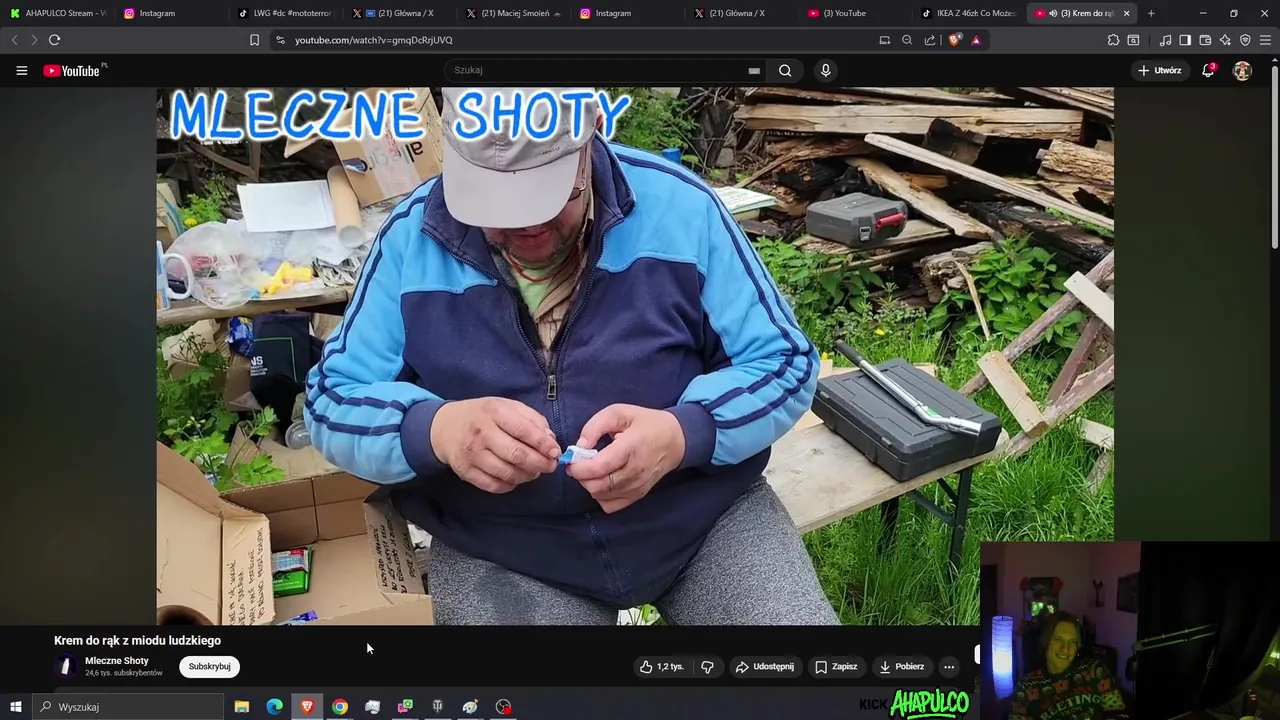Open the more actions three-dot menu
The width and height of the screenshot is (1280, 720).
(949, 667)
